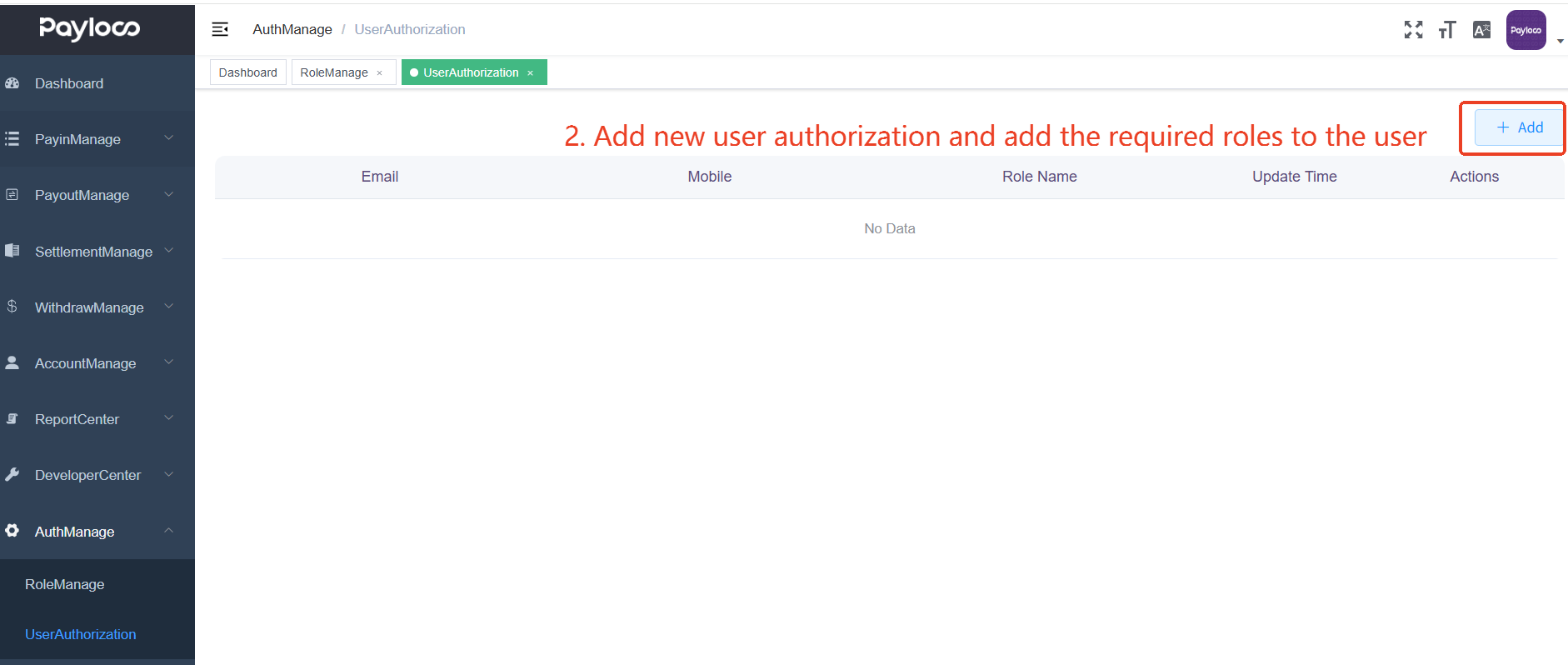Expand PayinManage chevron
1568x665 pixels.
(x=169, y=138)
